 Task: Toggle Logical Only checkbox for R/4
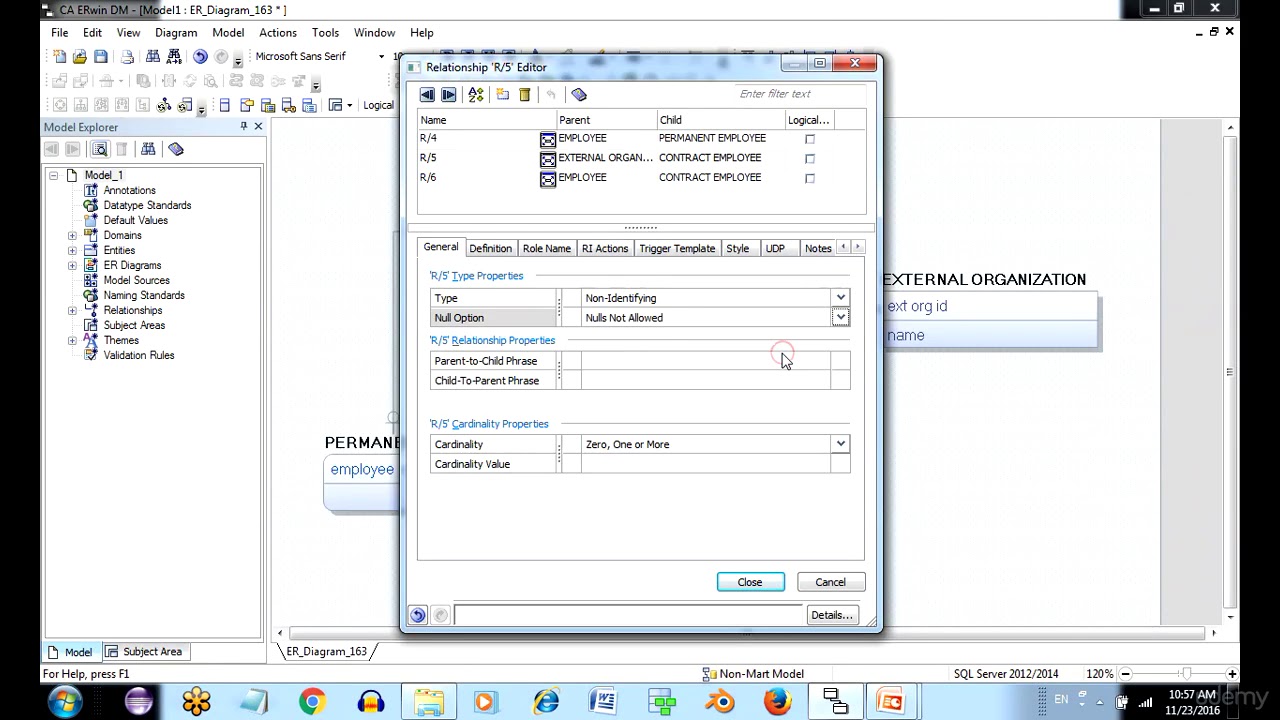(x=810, y=139)
